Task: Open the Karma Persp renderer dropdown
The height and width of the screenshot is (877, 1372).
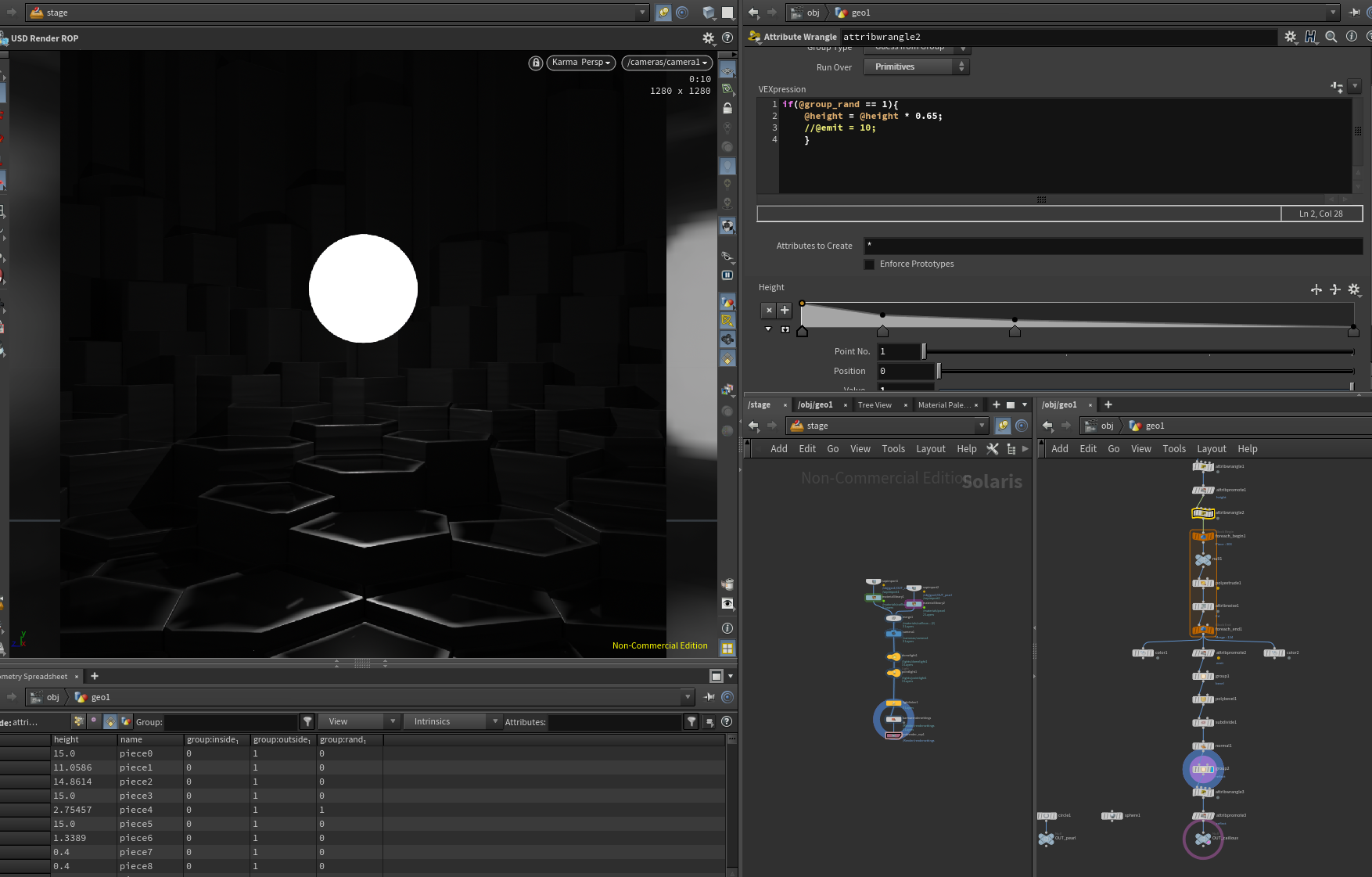Action: click(x=580, y=63)
